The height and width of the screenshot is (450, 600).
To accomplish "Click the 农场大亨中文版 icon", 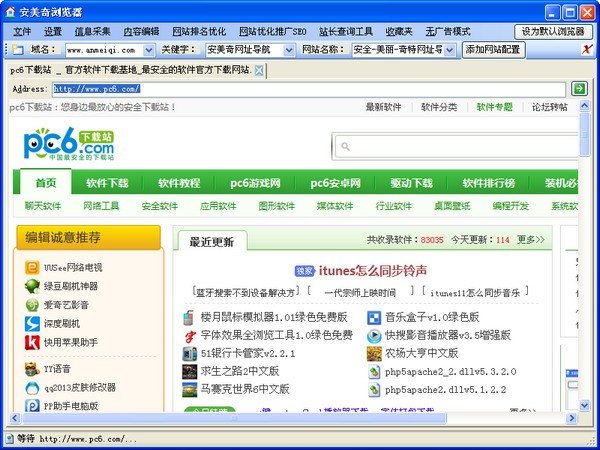I will (x=374, y=354).
